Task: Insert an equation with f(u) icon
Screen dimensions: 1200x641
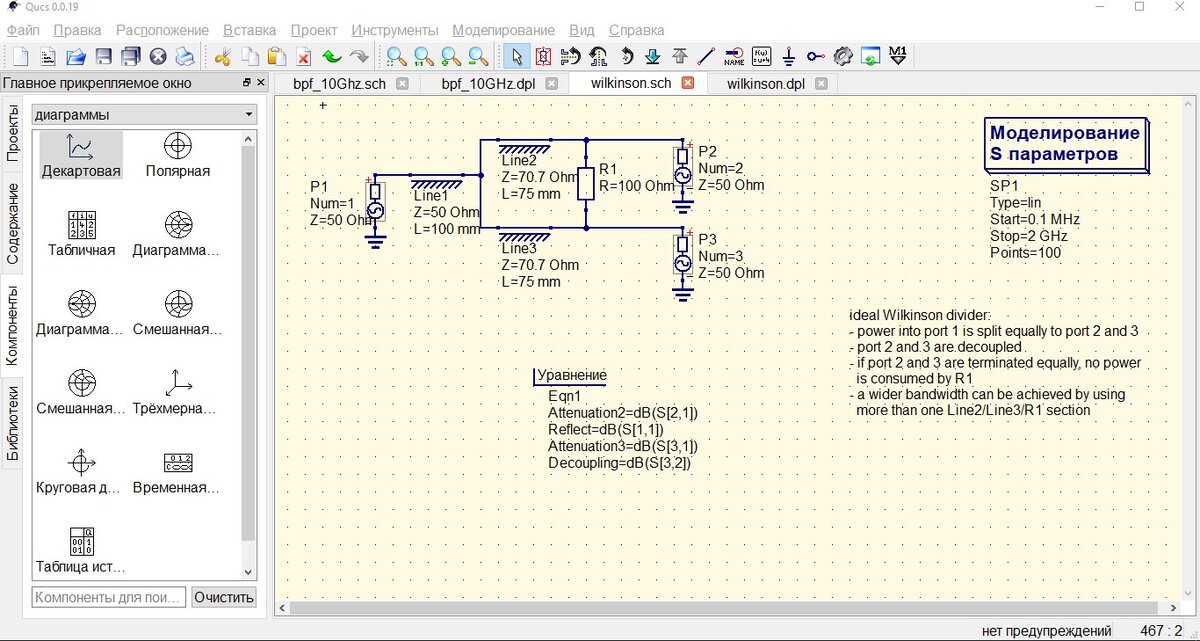Action: click(762, 56)
